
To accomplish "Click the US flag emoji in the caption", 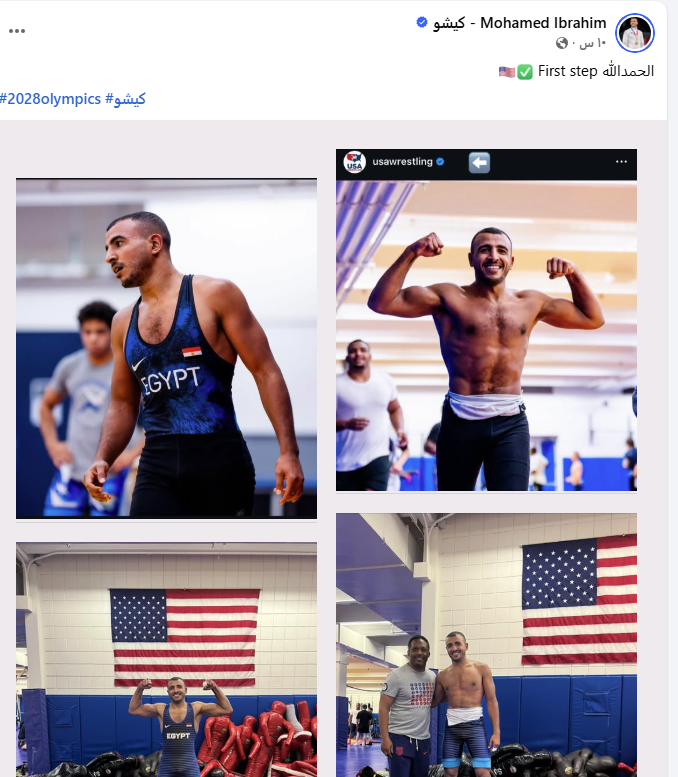I will pos(507,72).
